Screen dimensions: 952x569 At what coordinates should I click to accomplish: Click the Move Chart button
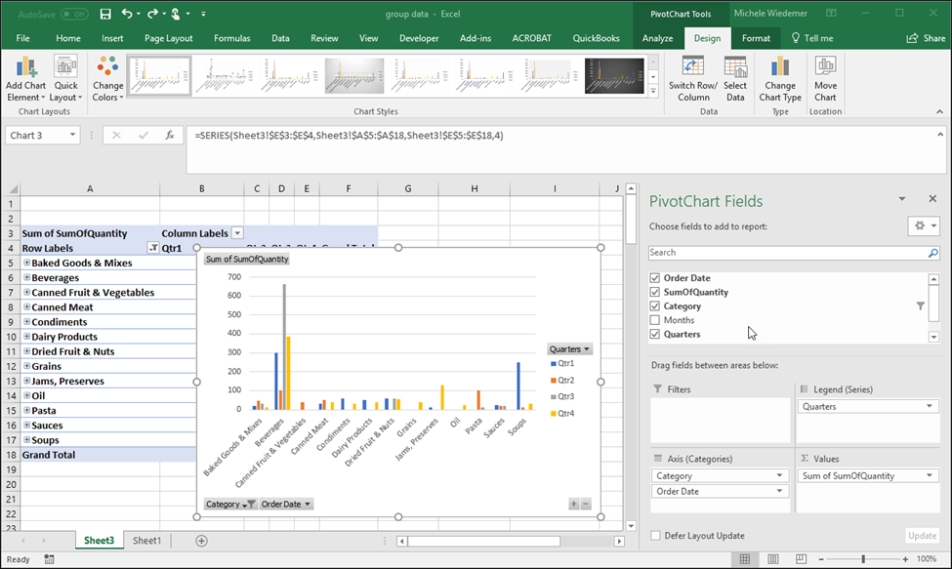click(825, 79)
